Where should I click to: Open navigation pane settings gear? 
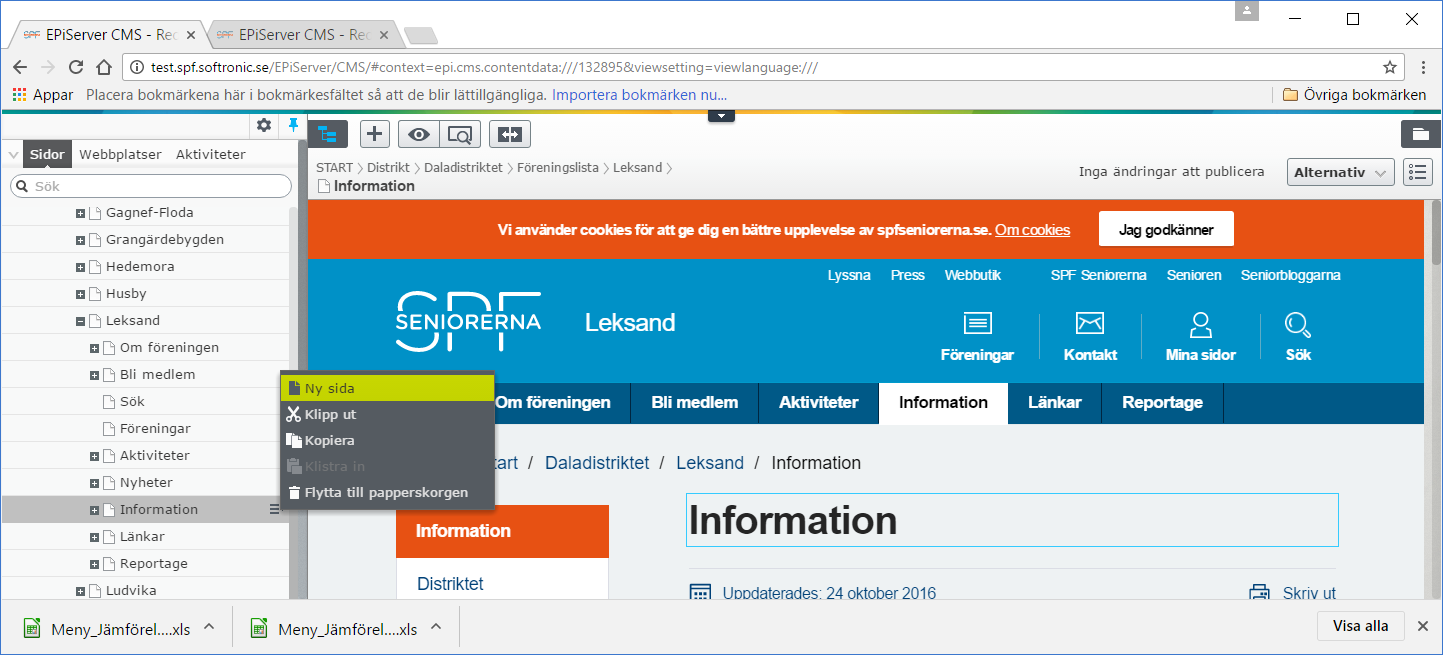(264, 125)
